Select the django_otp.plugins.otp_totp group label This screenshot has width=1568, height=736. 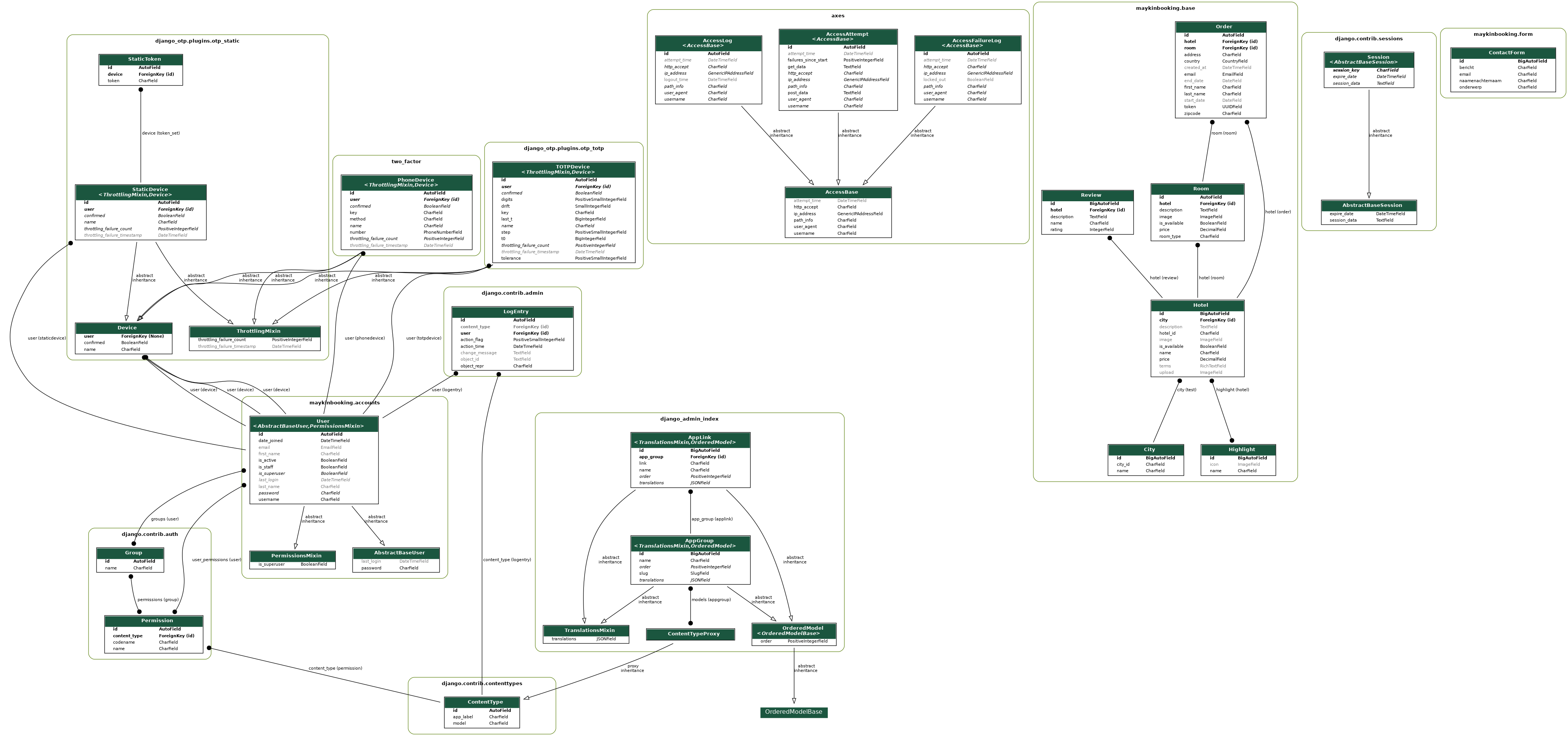(563, 148)
